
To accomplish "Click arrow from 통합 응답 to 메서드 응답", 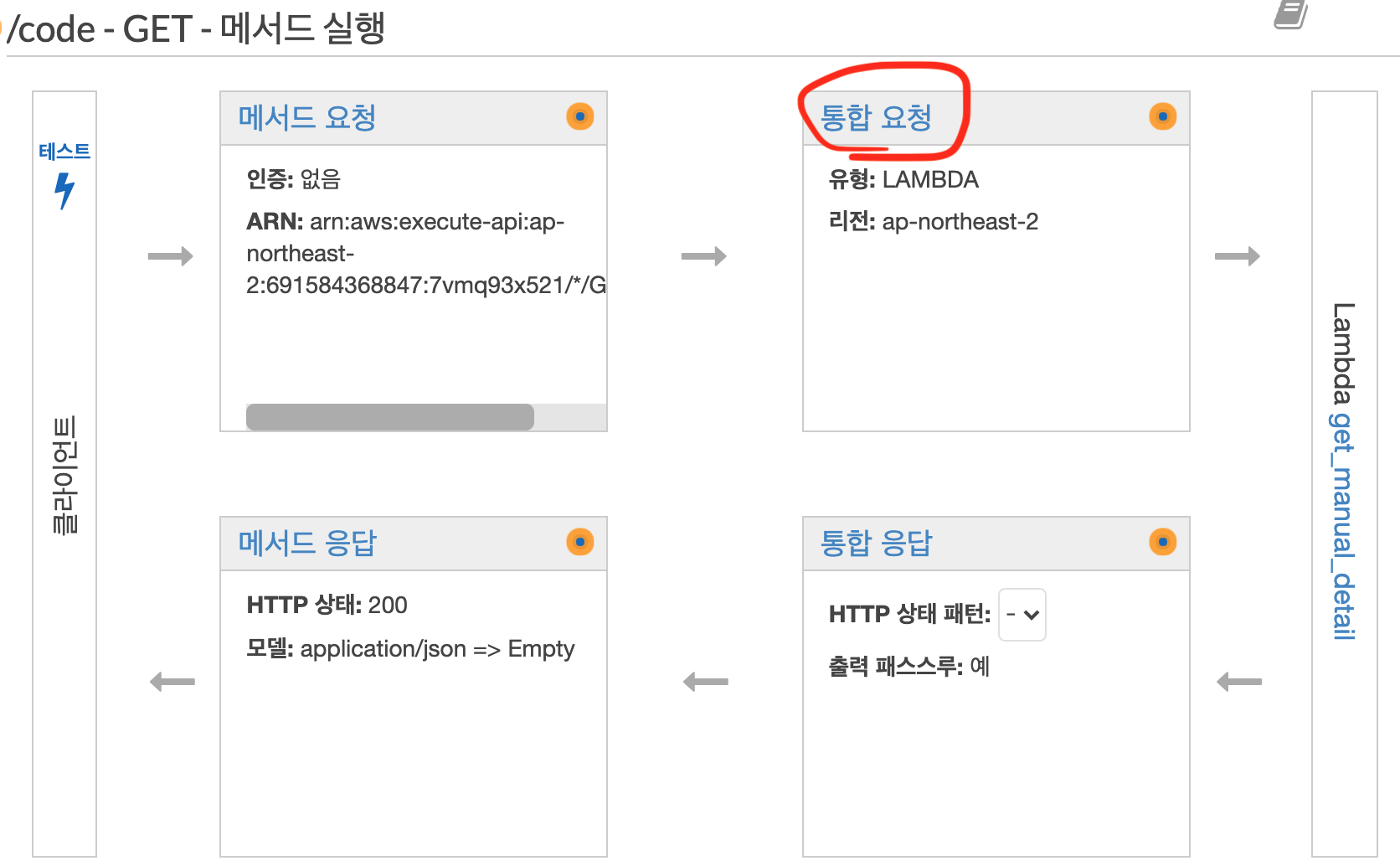I will pyautogui.click(x=705, y=682).
